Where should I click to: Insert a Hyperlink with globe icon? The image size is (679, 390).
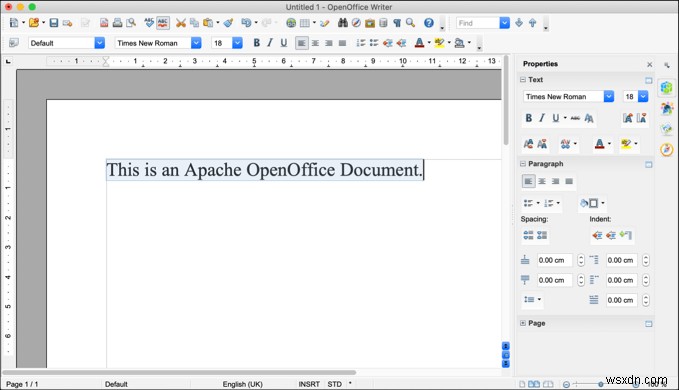point(291,23)
